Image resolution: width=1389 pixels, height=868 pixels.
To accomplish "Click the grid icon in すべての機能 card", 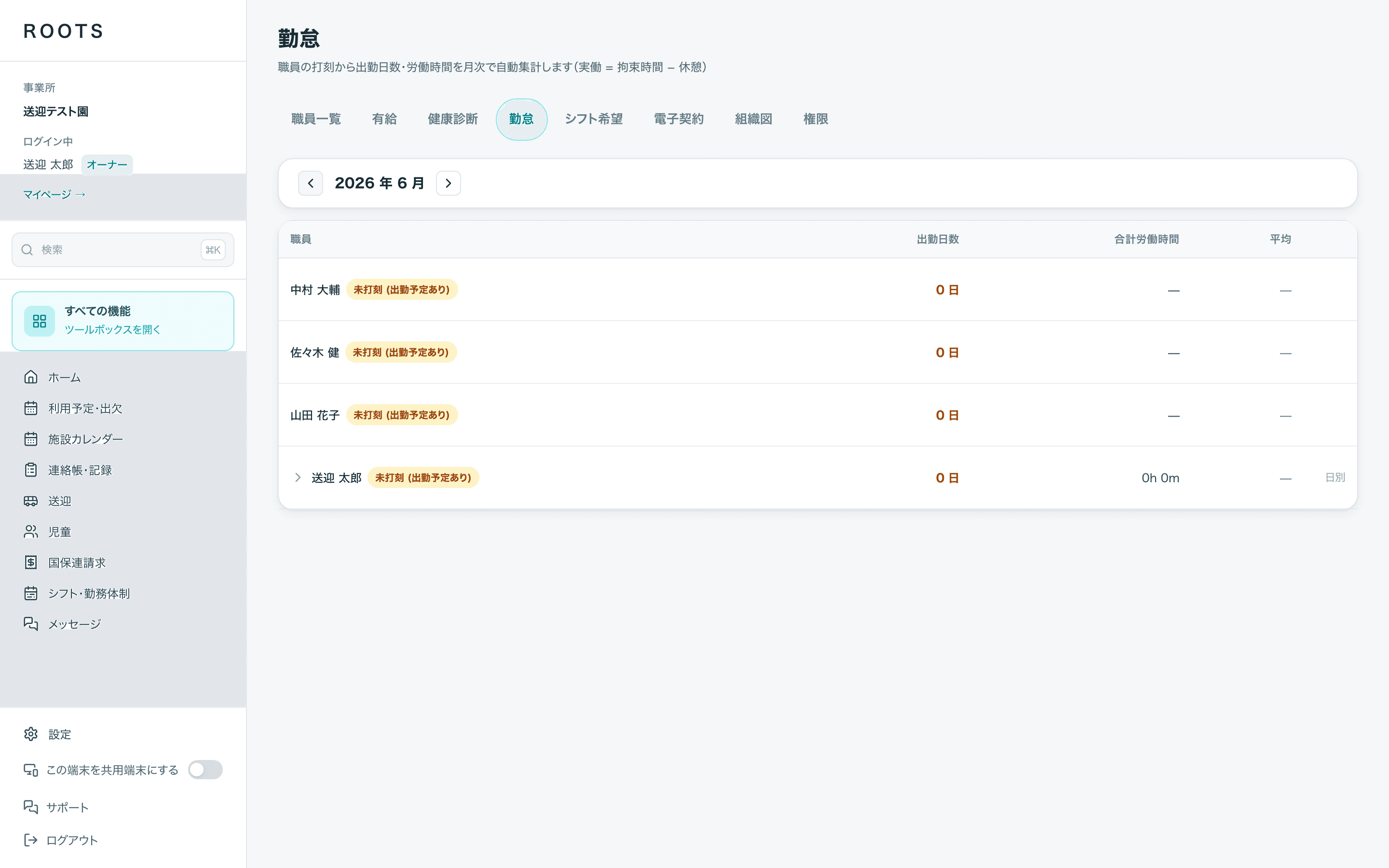I will click(x=40, y=321).
